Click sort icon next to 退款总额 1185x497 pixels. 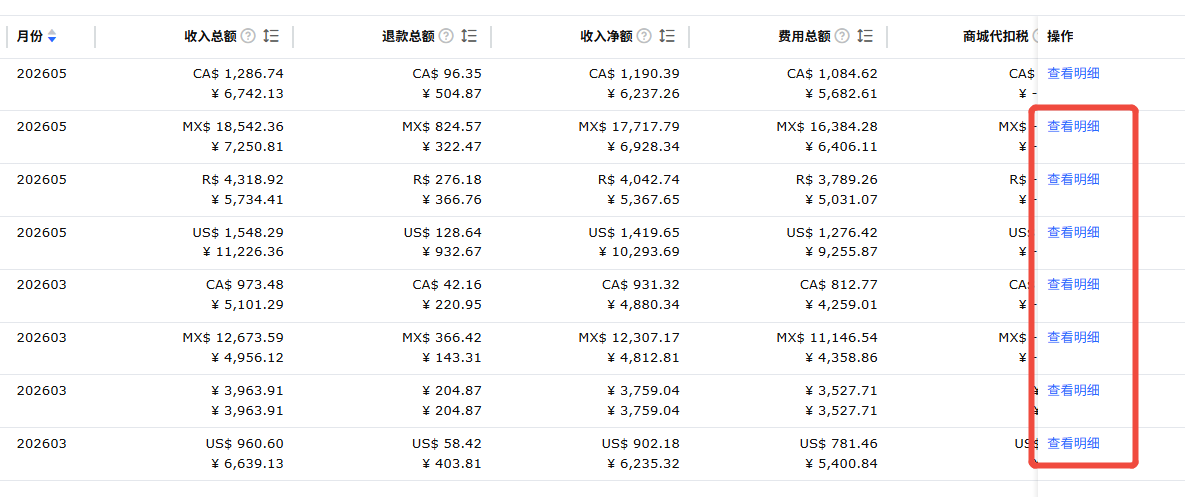(469, 36)
